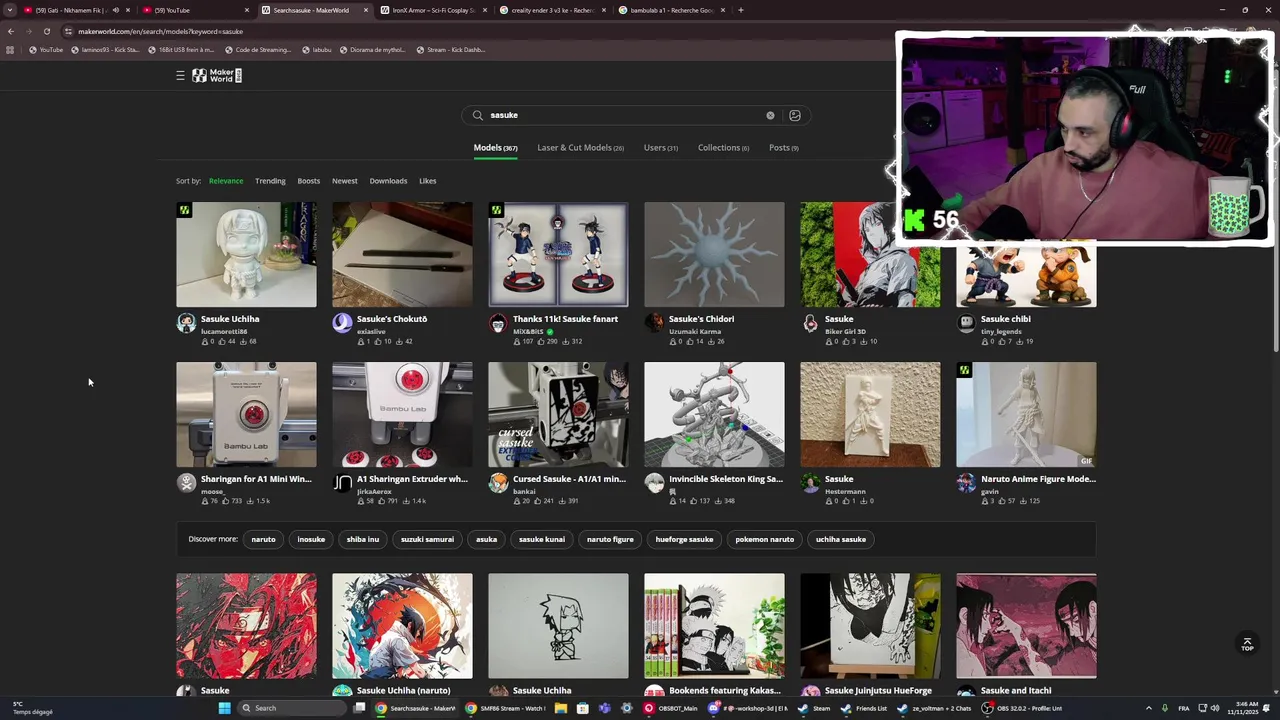Select the naruto discover tag
1280x720 pixels.
pyautogui.click(x=263, y=539)
